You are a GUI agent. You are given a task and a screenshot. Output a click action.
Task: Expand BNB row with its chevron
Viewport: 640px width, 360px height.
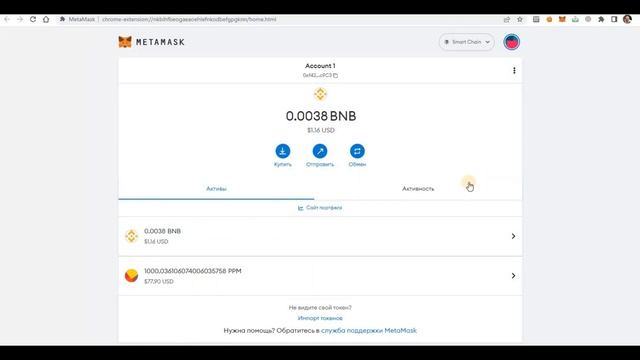(513, 236)
